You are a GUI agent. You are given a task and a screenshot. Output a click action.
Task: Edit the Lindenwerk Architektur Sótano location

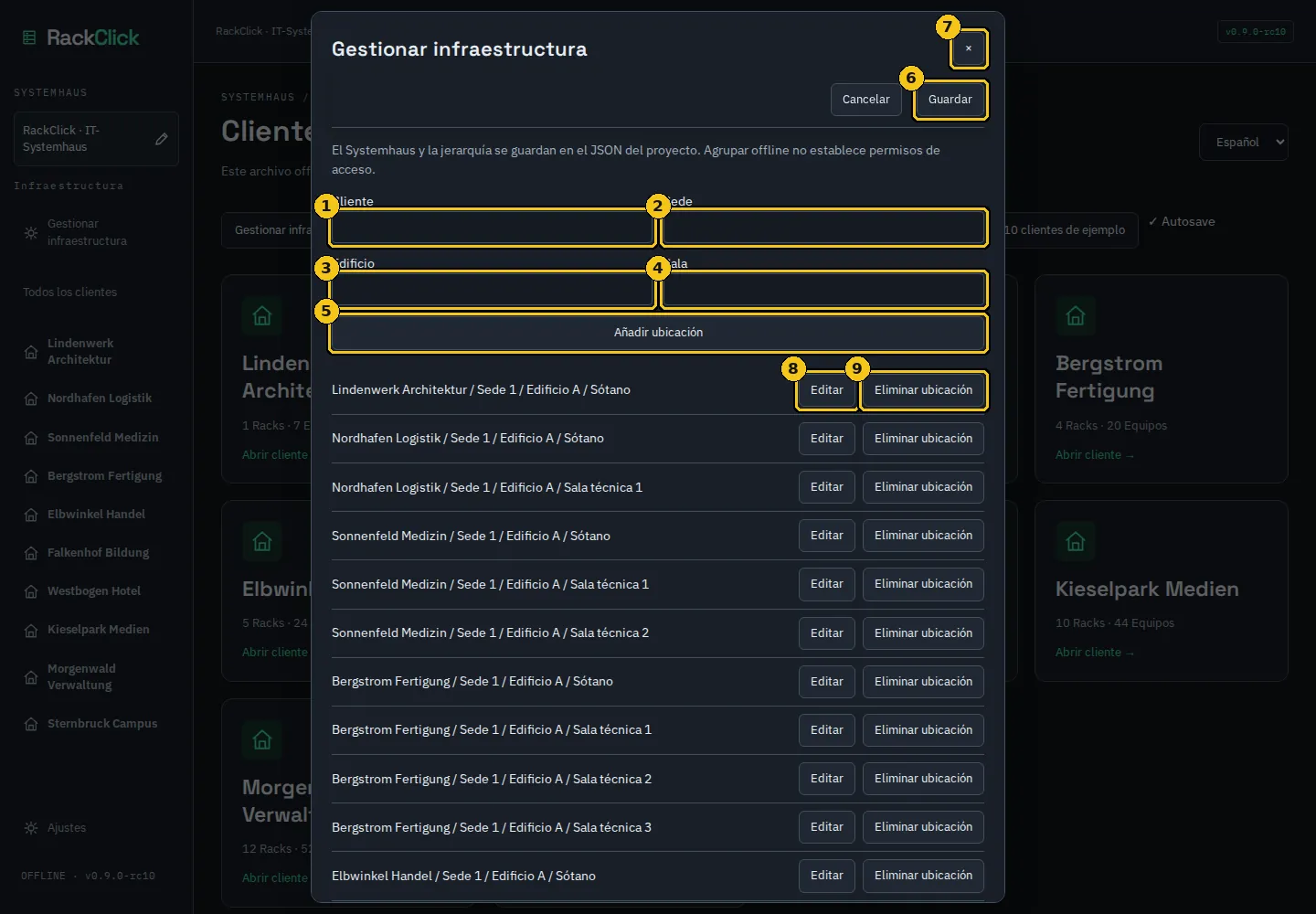pyautogui.click(x=827, y=390)
